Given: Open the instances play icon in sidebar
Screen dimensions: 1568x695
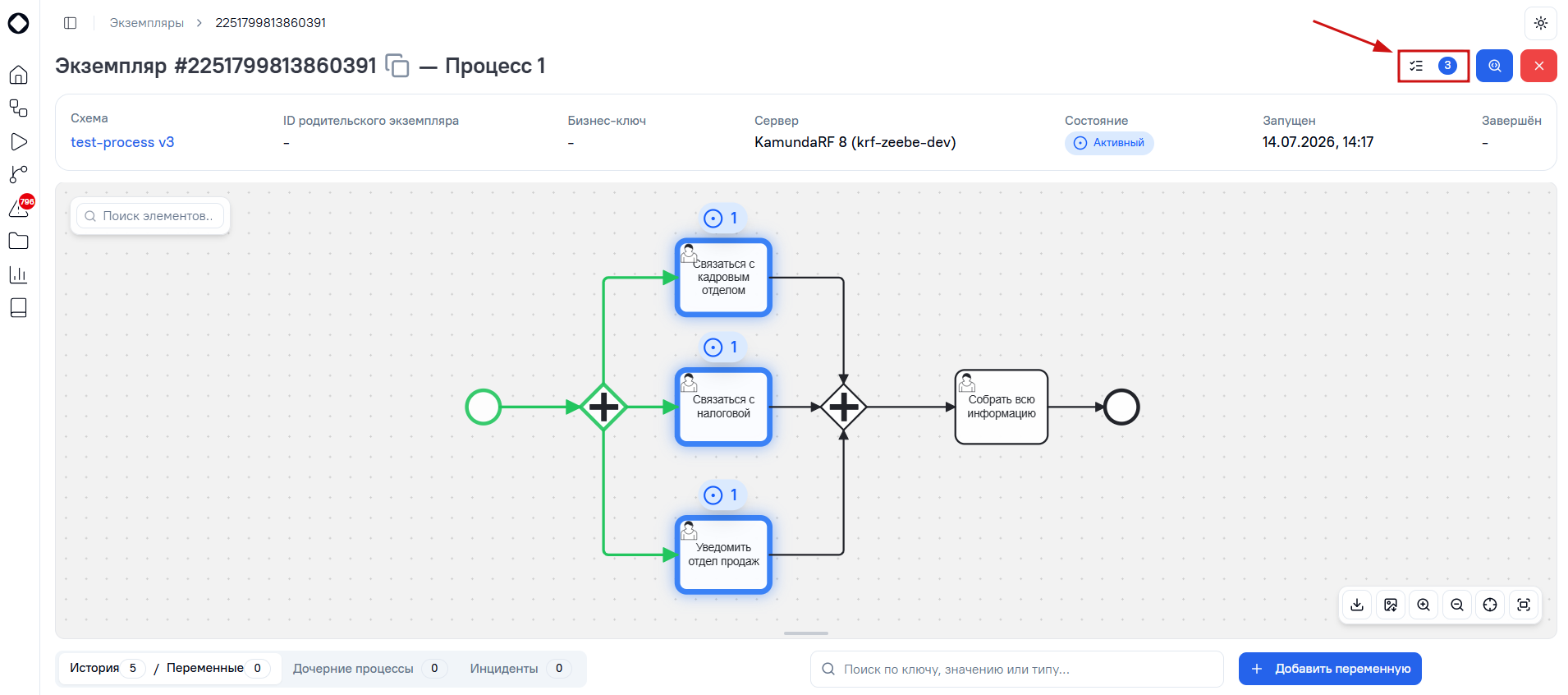Looking at the screenshot, I should coord(18,141).
